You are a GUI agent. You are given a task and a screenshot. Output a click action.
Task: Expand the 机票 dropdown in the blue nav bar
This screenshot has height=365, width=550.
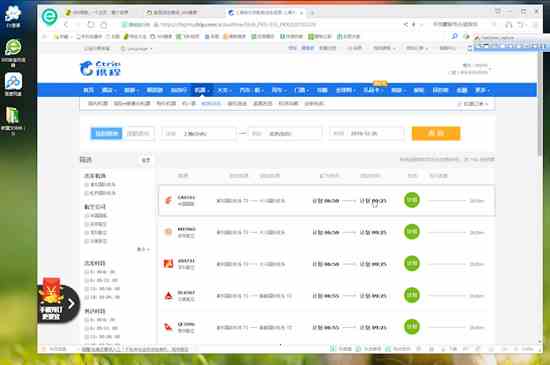[202, 90]
